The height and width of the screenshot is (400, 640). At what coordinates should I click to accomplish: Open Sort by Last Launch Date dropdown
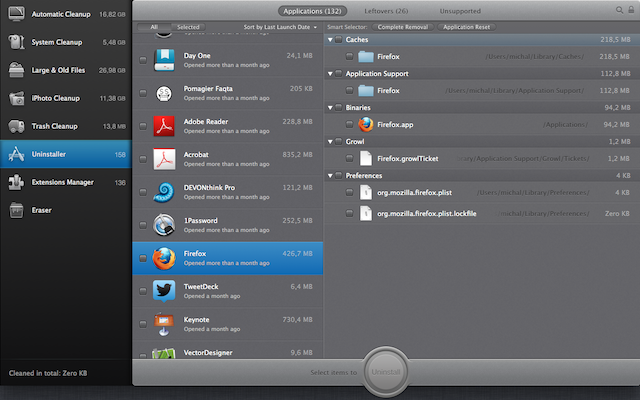(x=280, y=27)
